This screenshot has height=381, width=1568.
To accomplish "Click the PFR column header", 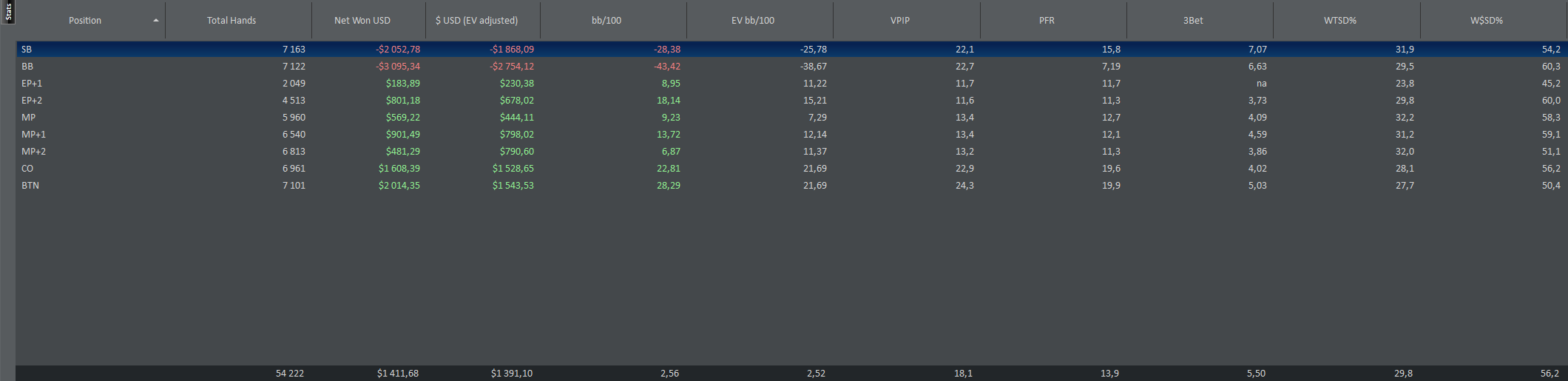I will click(x=1046, y=21).
